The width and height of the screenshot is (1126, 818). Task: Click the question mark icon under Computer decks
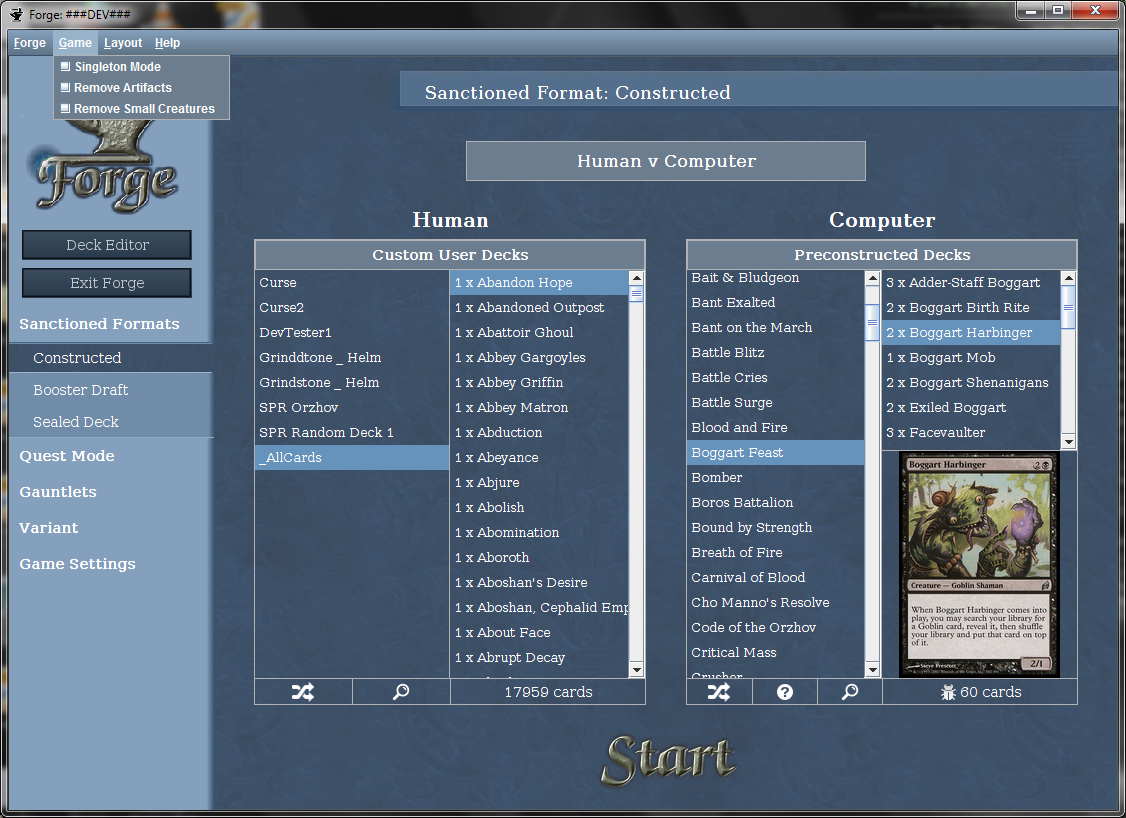(785, 692)
